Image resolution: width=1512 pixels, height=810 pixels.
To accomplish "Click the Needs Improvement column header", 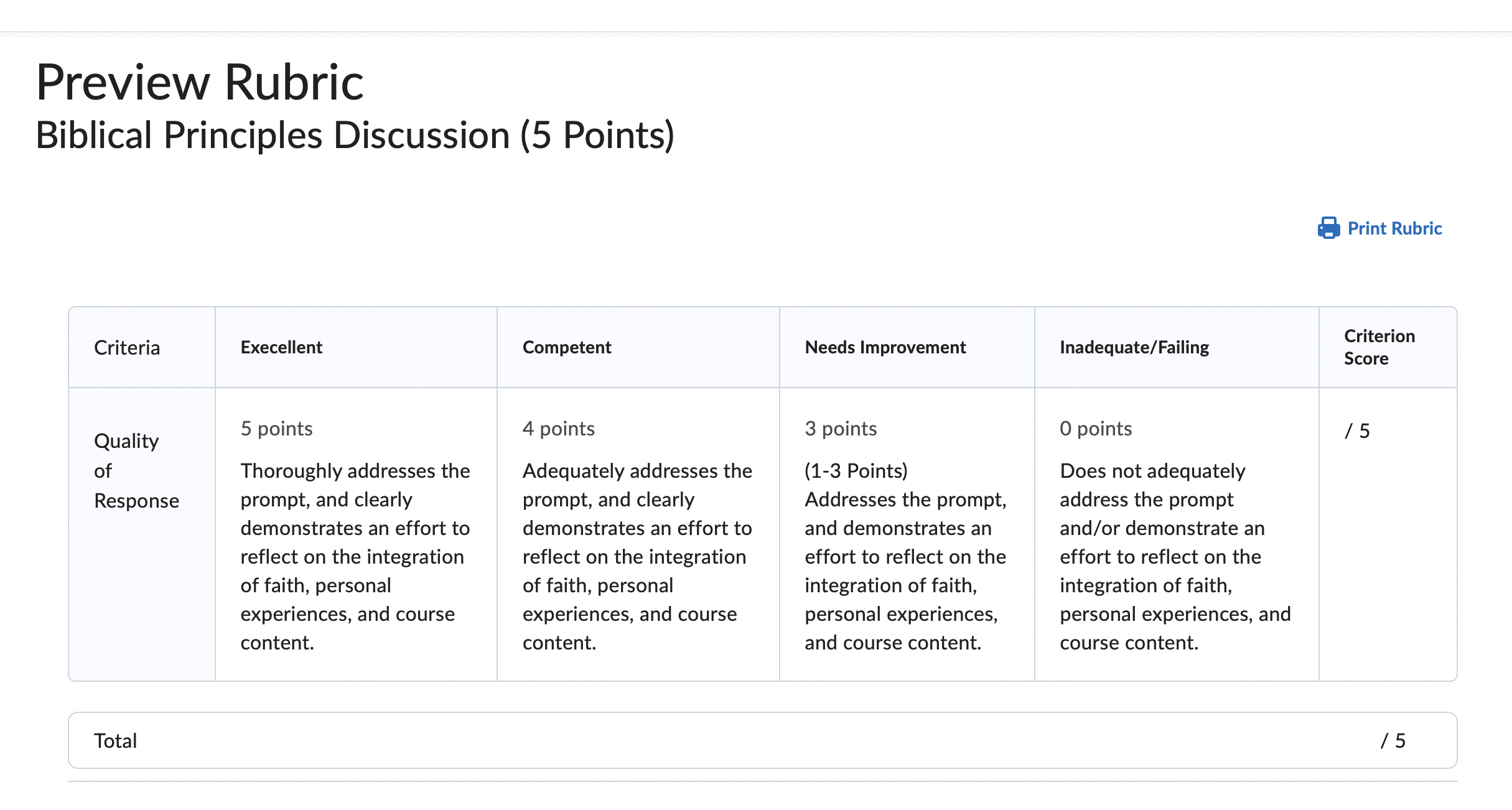I will click(x=885, y=347).
